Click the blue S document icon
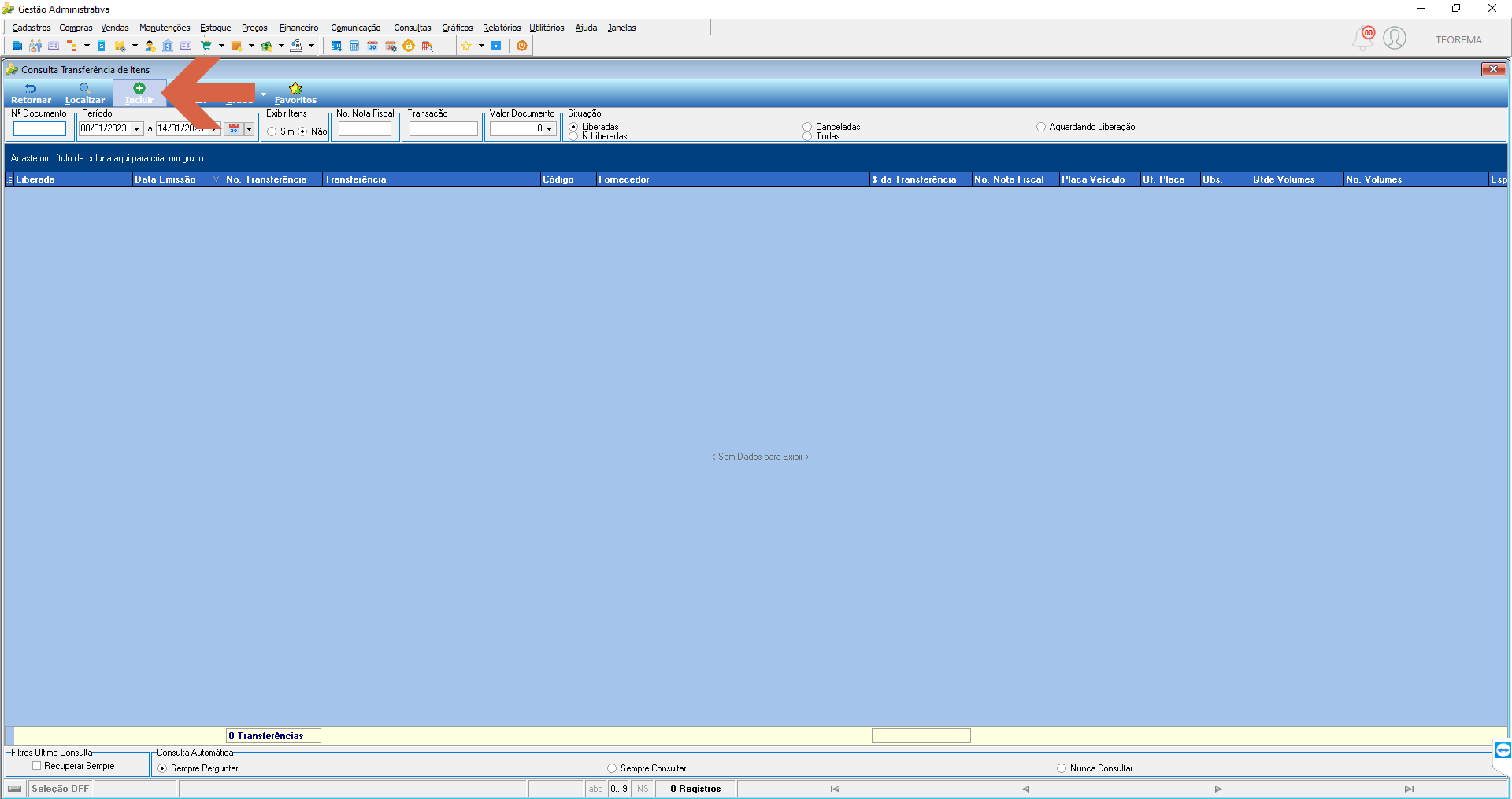 pyautogui.click(x=102, y=46)
